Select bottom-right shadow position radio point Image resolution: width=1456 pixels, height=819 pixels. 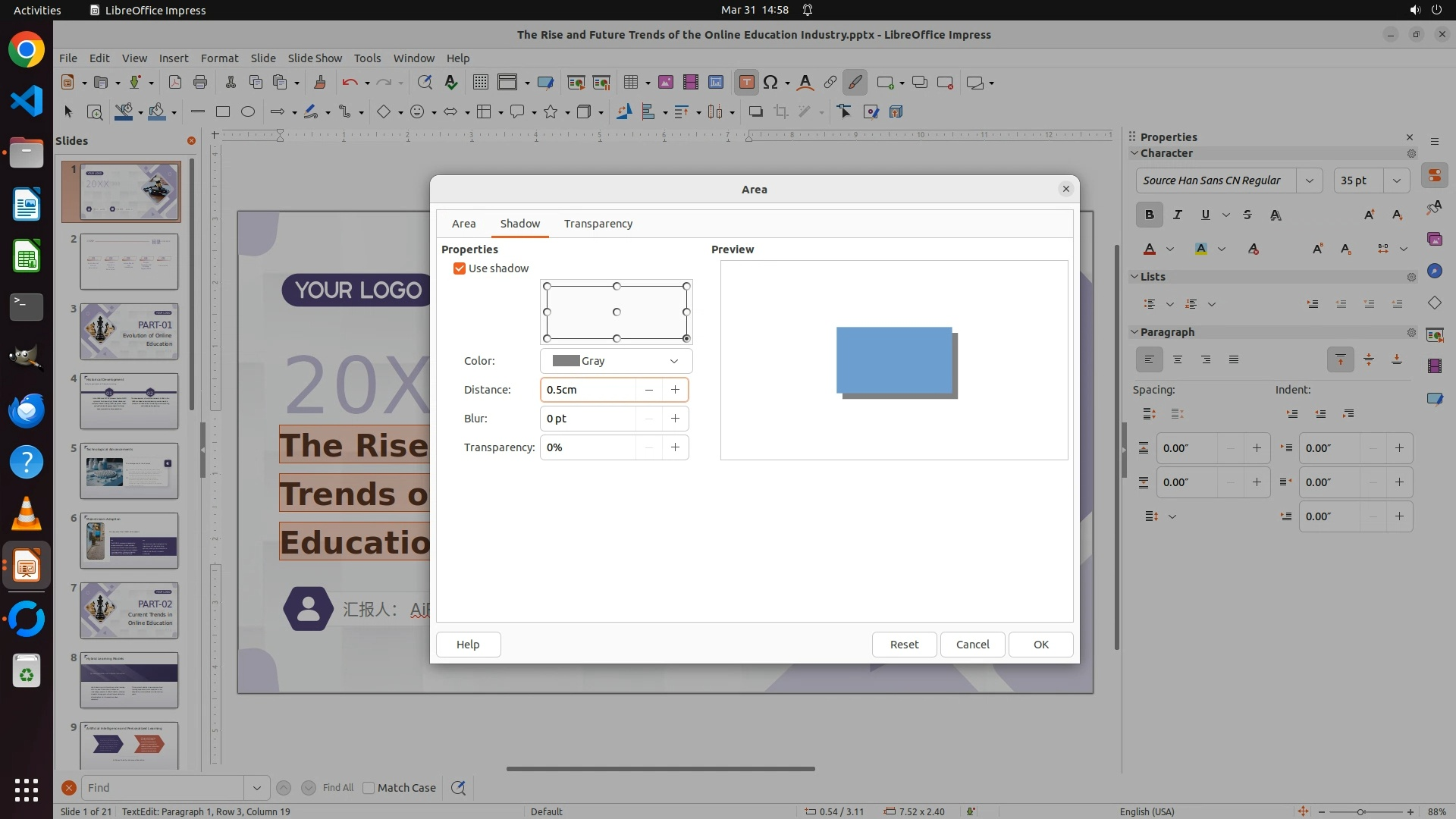coord(686,338)
